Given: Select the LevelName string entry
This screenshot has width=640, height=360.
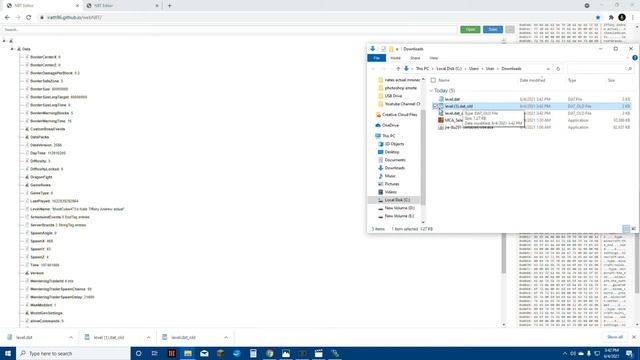Looking at the screenshot, I should [x=77, y=209].
